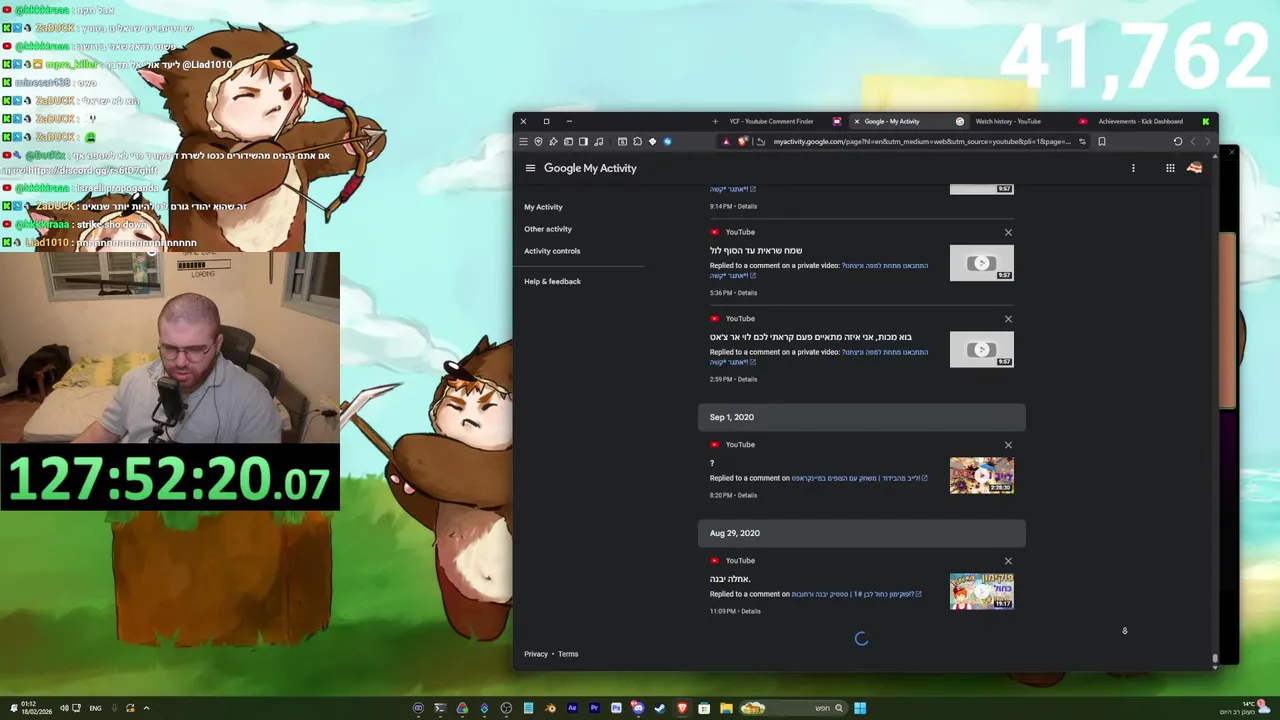The height and width of the screenshot is (720, 1280).
Task: Open Details for the 2:59 PM entry
Action: (747, 379)
